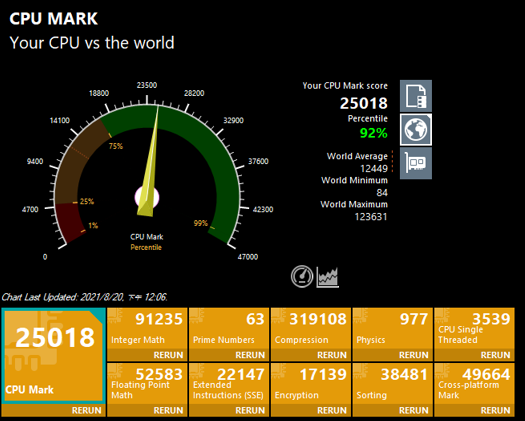Rerun the Extended Instructions (SSE) test

tap(250, 410)
